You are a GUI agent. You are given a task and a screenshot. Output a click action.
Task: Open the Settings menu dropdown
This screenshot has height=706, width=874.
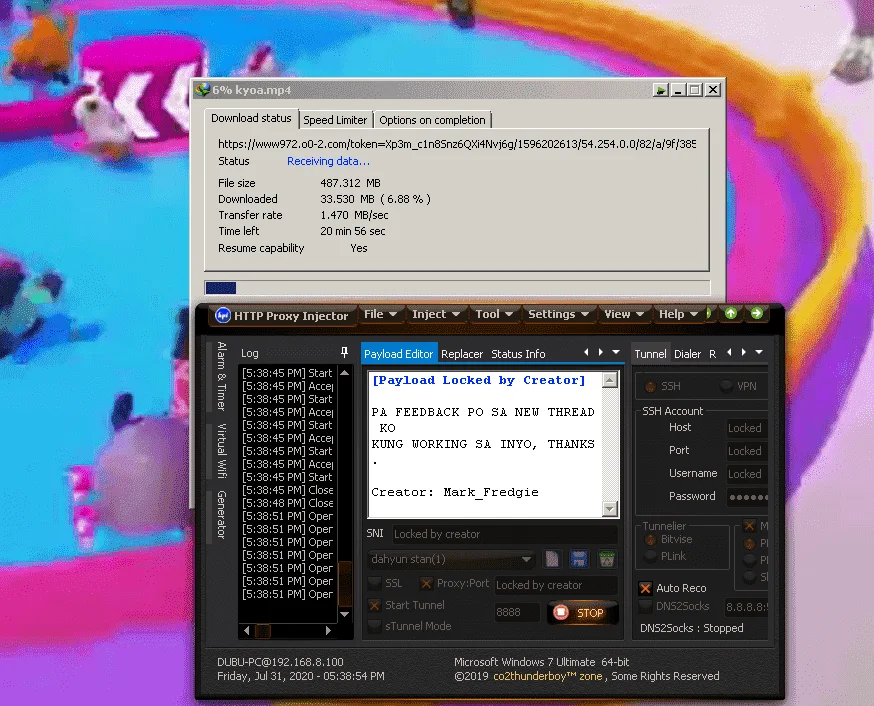(x=558, y=314)
